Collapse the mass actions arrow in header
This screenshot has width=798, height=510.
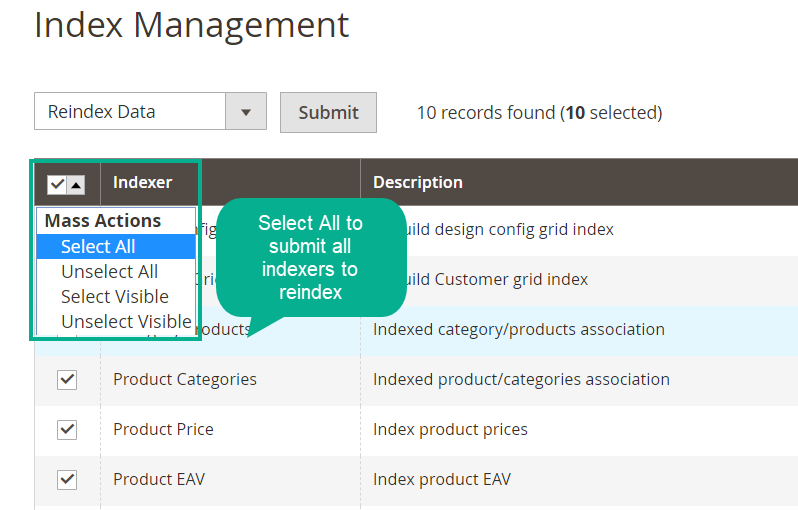click(76, 184)
